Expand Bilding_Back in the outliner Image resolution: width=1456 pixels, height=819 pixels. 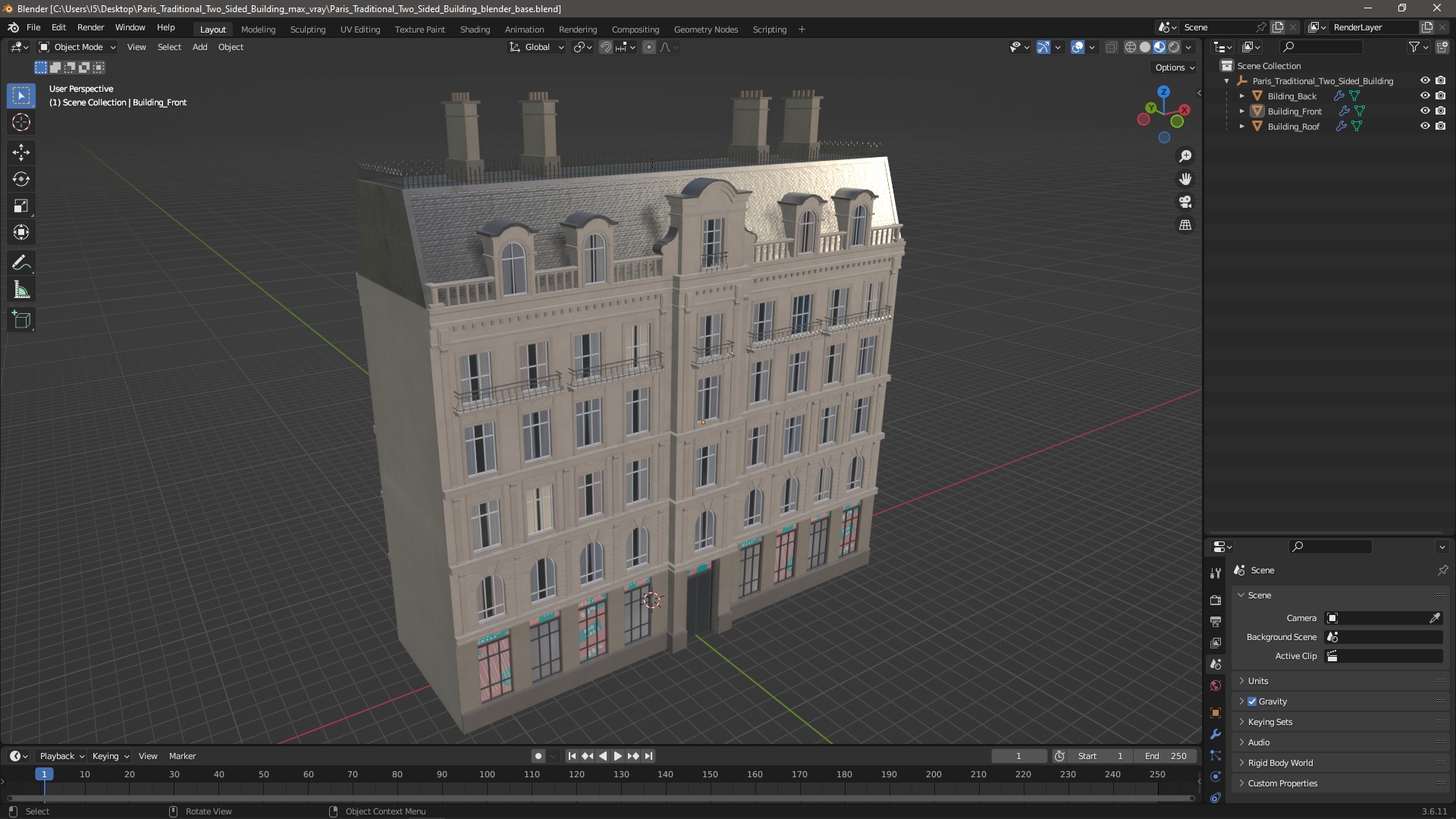coord(1241,96)
